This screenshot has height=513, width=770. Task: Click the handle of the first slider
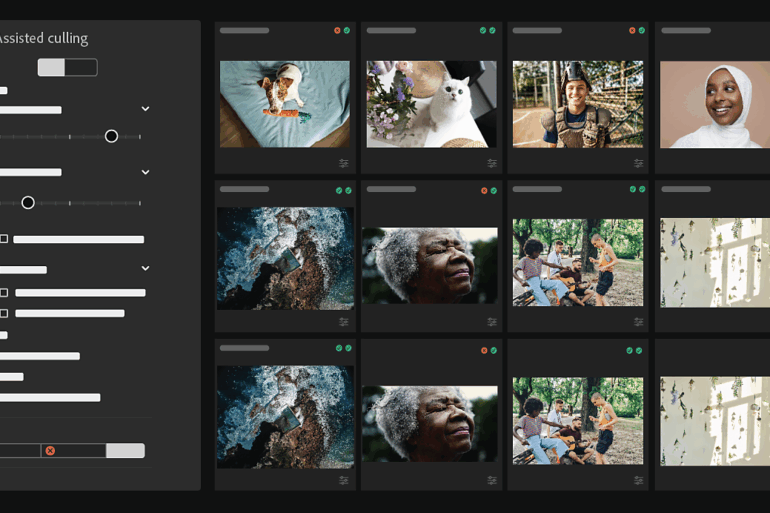[x=111, y=136]
